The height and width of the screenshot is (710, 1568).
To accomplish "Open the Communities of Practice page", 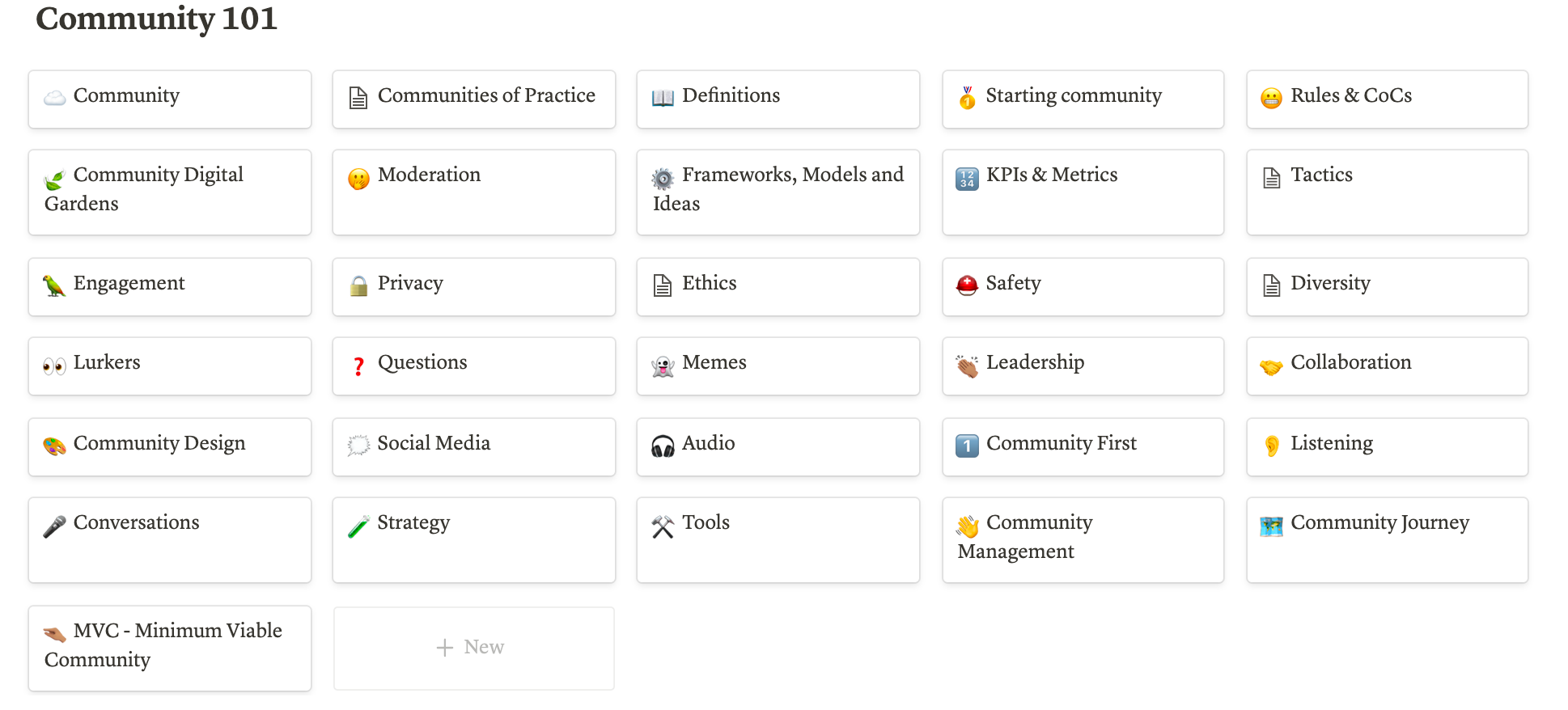I will click(x=474, y=99).
